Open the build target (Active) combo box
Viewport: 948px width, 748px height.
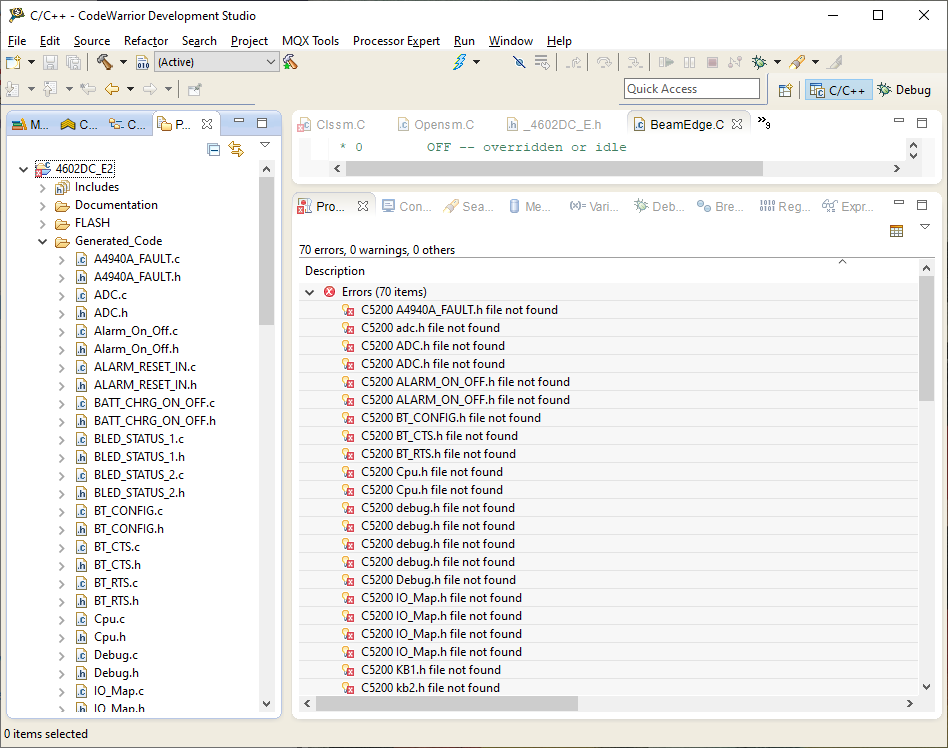tap(216, 62)
